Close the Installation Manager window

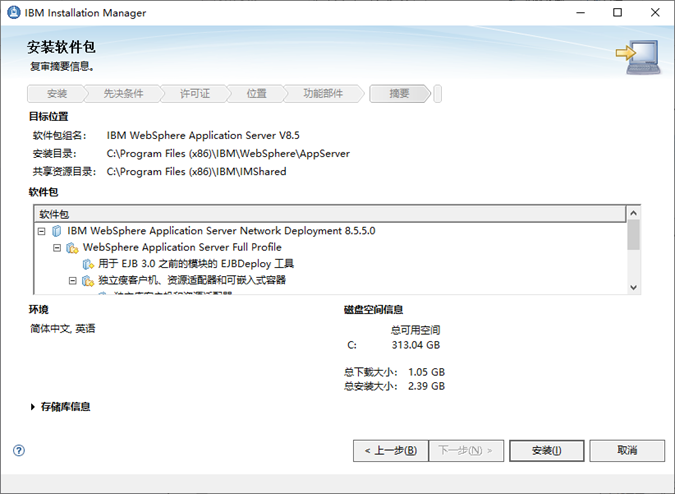point(655,12)
